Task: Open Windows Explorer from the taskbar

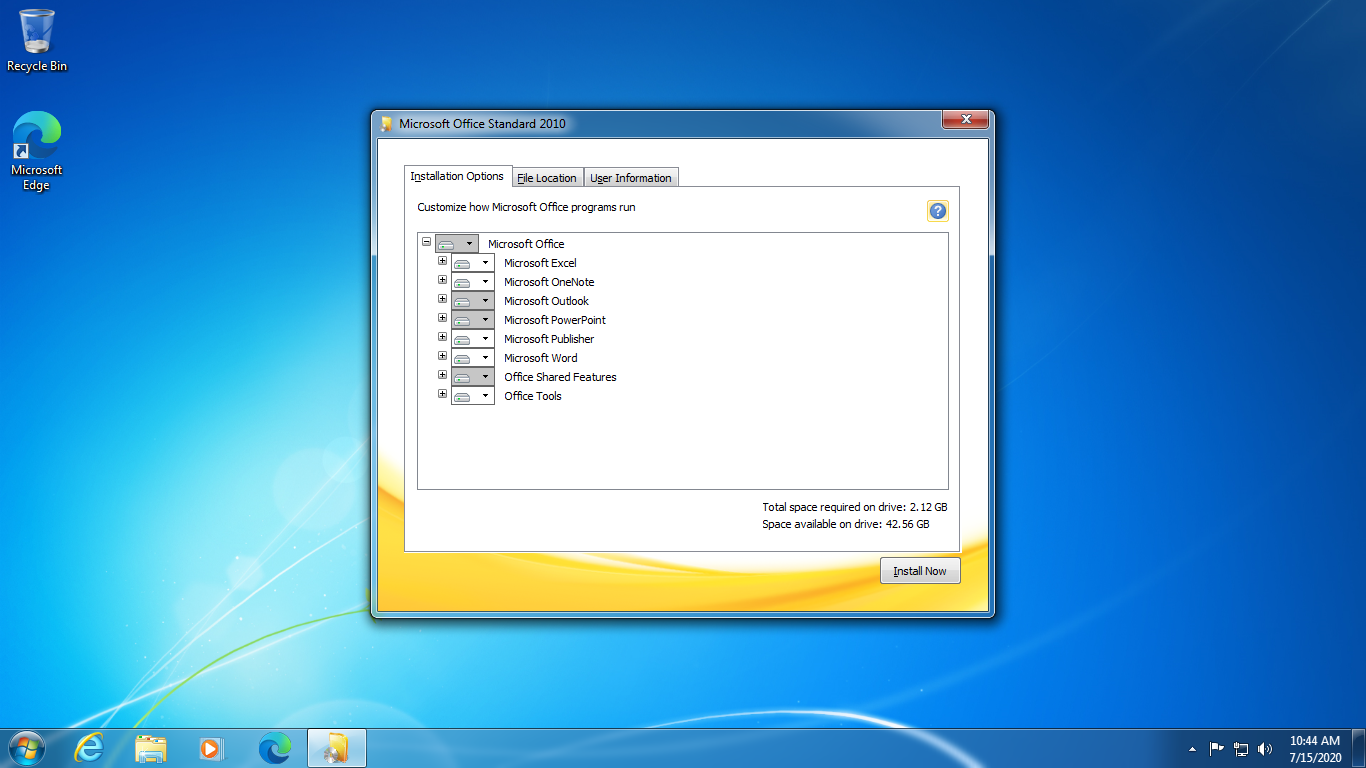Action: [x=151, y=748]
